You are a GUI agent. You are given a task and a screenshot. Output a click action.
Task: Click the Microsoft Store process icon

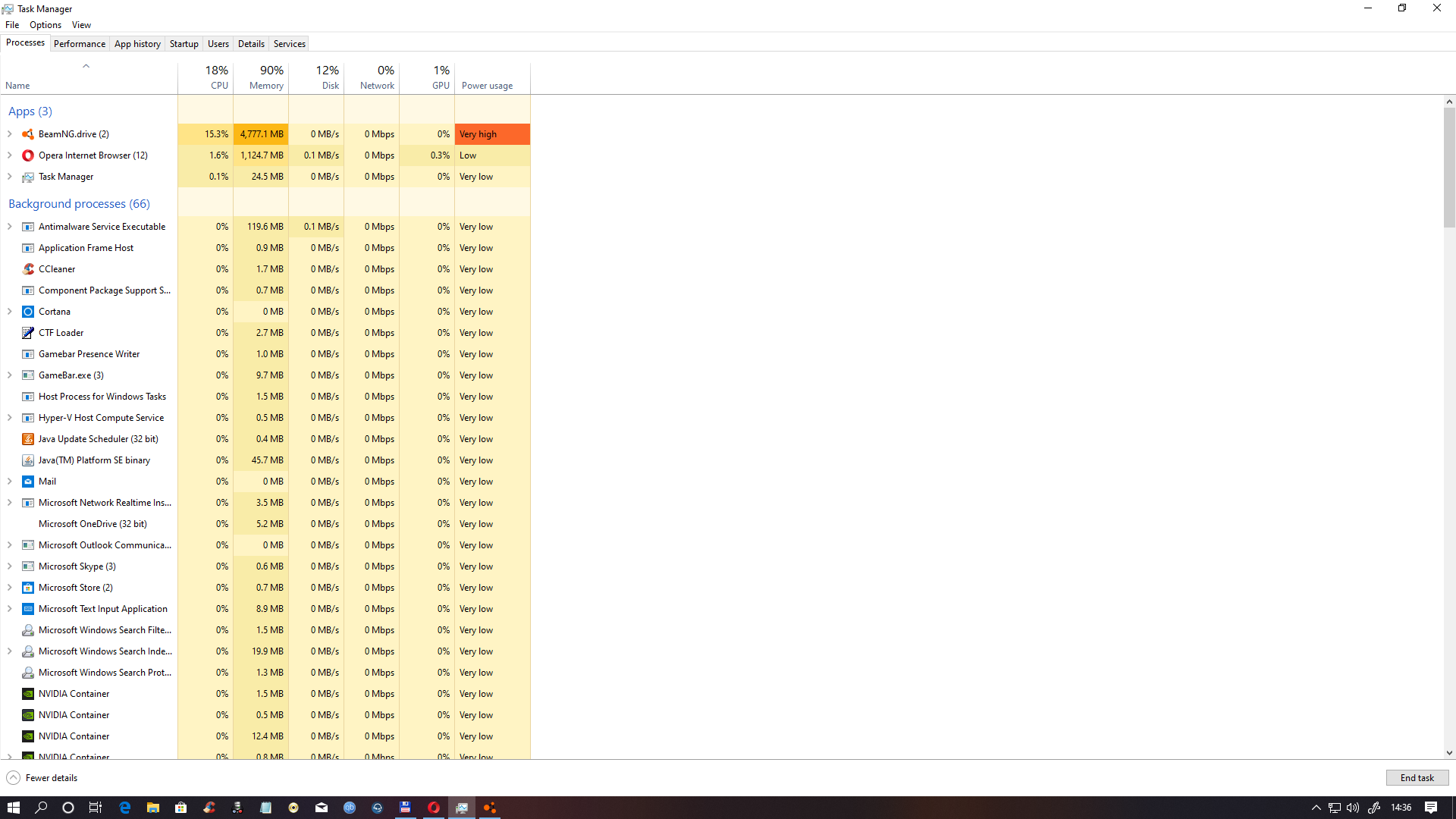28,588
